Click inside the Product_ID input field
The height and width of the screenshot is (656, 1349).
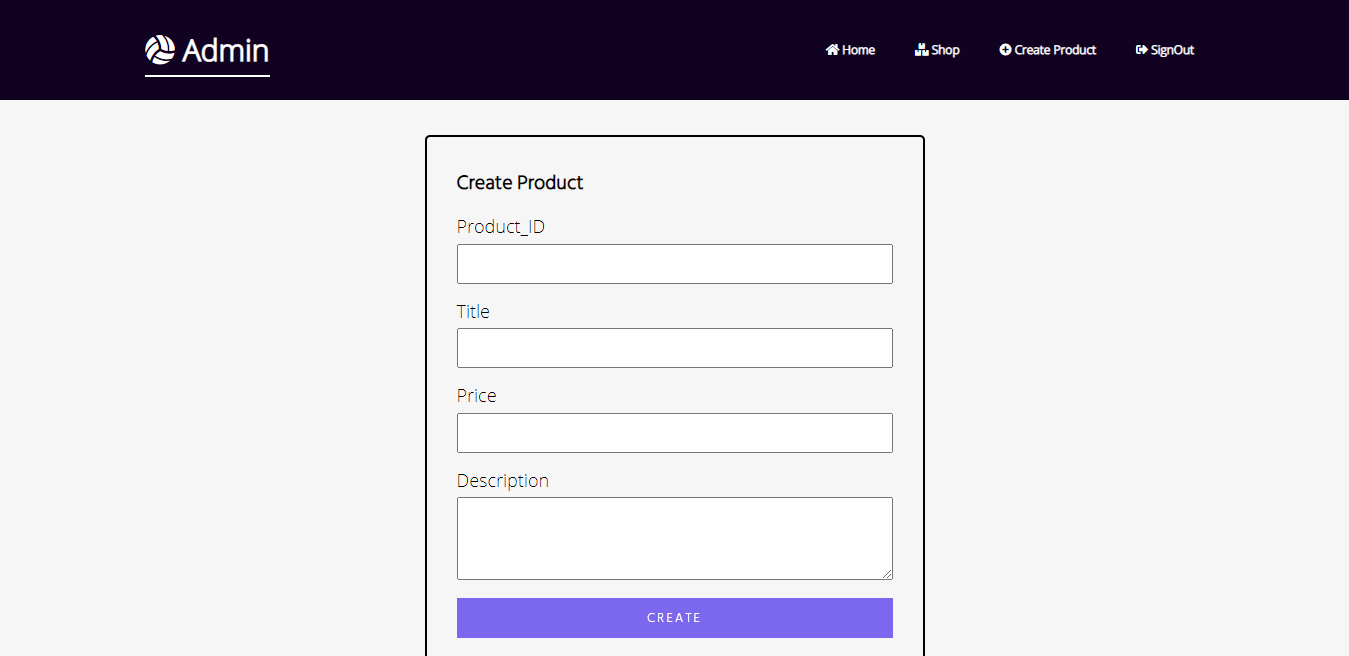tap(674, 263)
